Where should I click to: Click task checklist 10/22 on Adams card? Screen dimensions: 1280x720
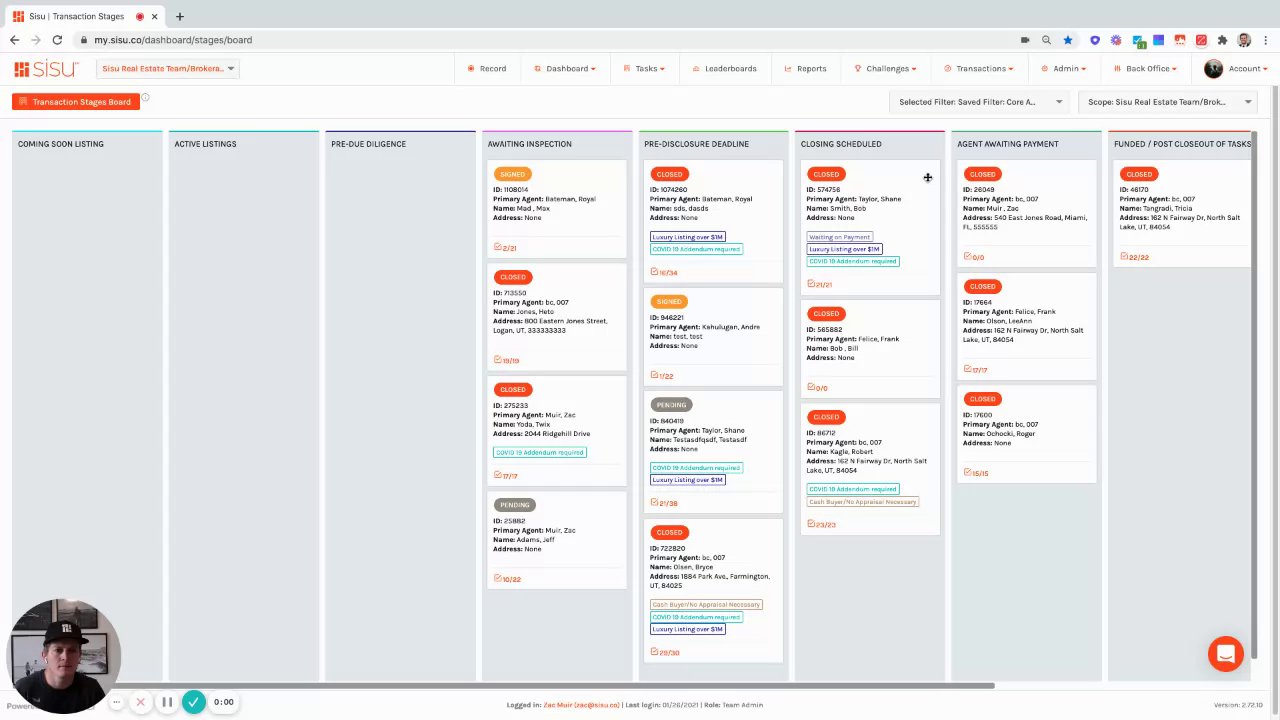pyautogui.click(x=507, y=579)
